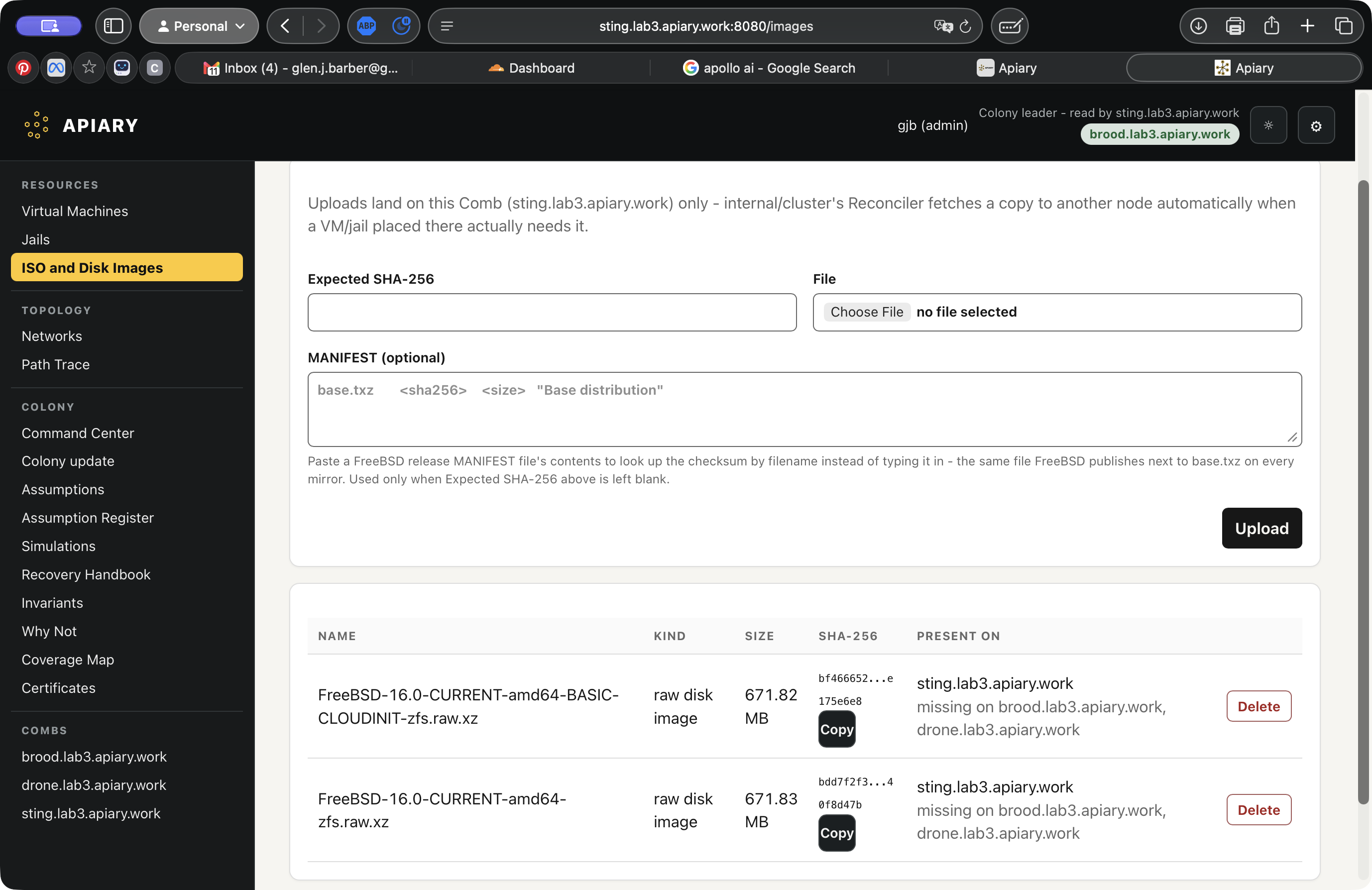Open the pinned Meta tab icon
The height and width of the screenshot is (890, 1372).
56,67
